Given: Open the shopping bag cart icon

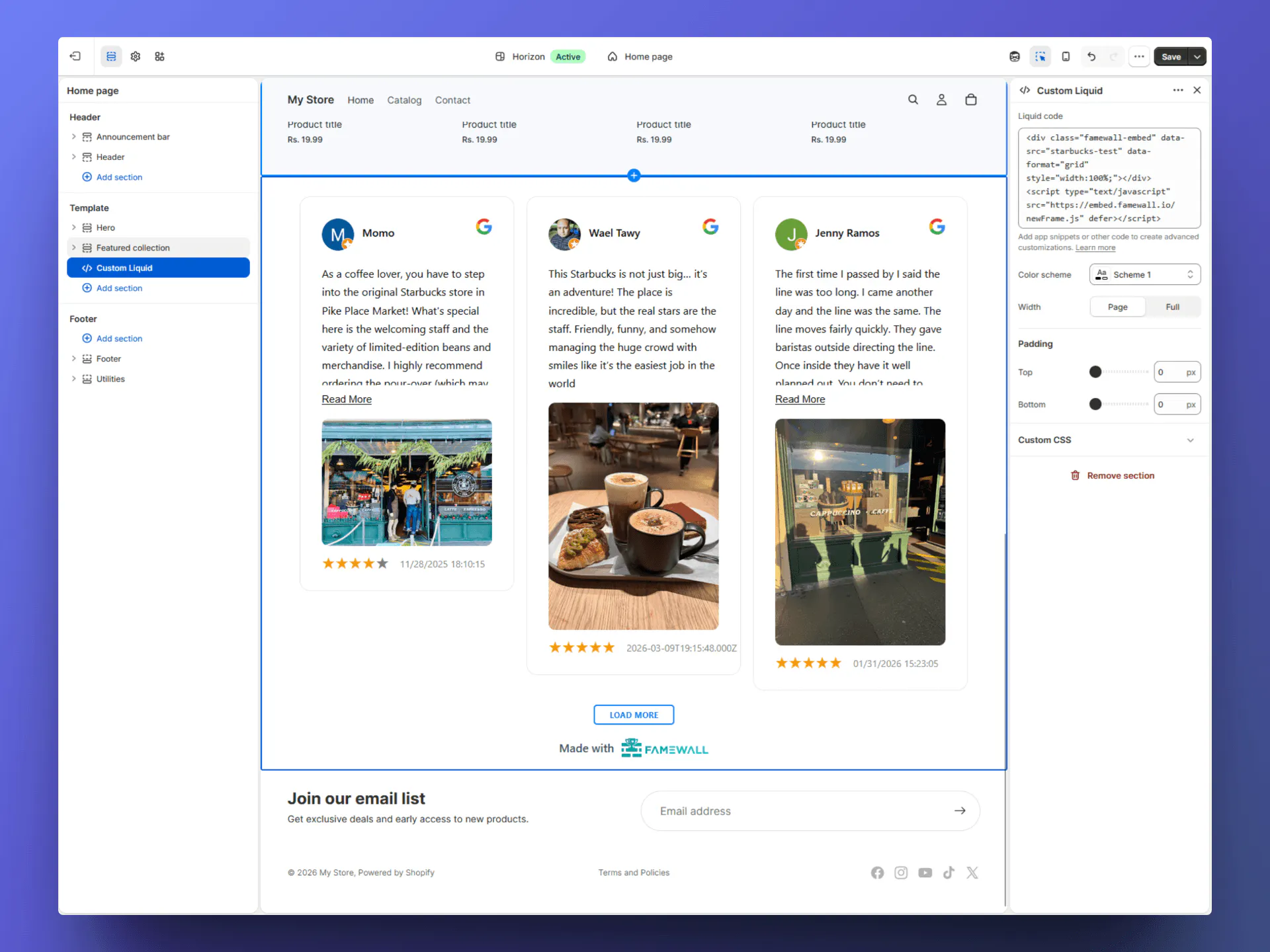Looking at the screenshot, I should click(970, 99).
